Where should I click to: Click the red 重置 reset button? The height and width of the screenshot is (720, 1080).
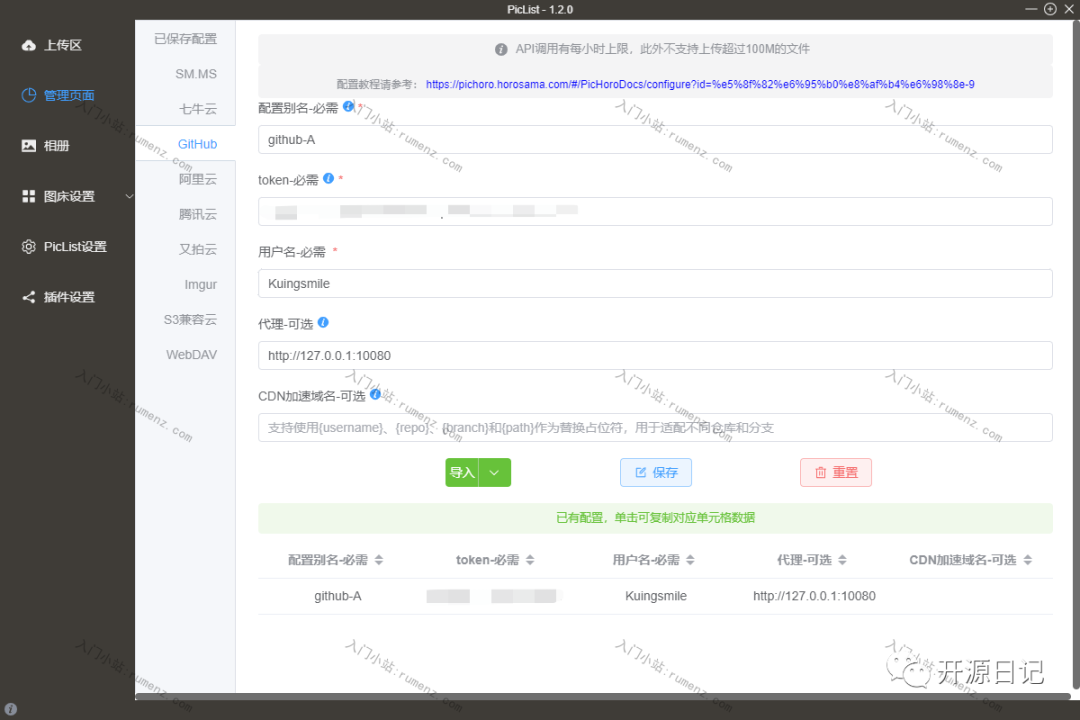tap(835, 473)
